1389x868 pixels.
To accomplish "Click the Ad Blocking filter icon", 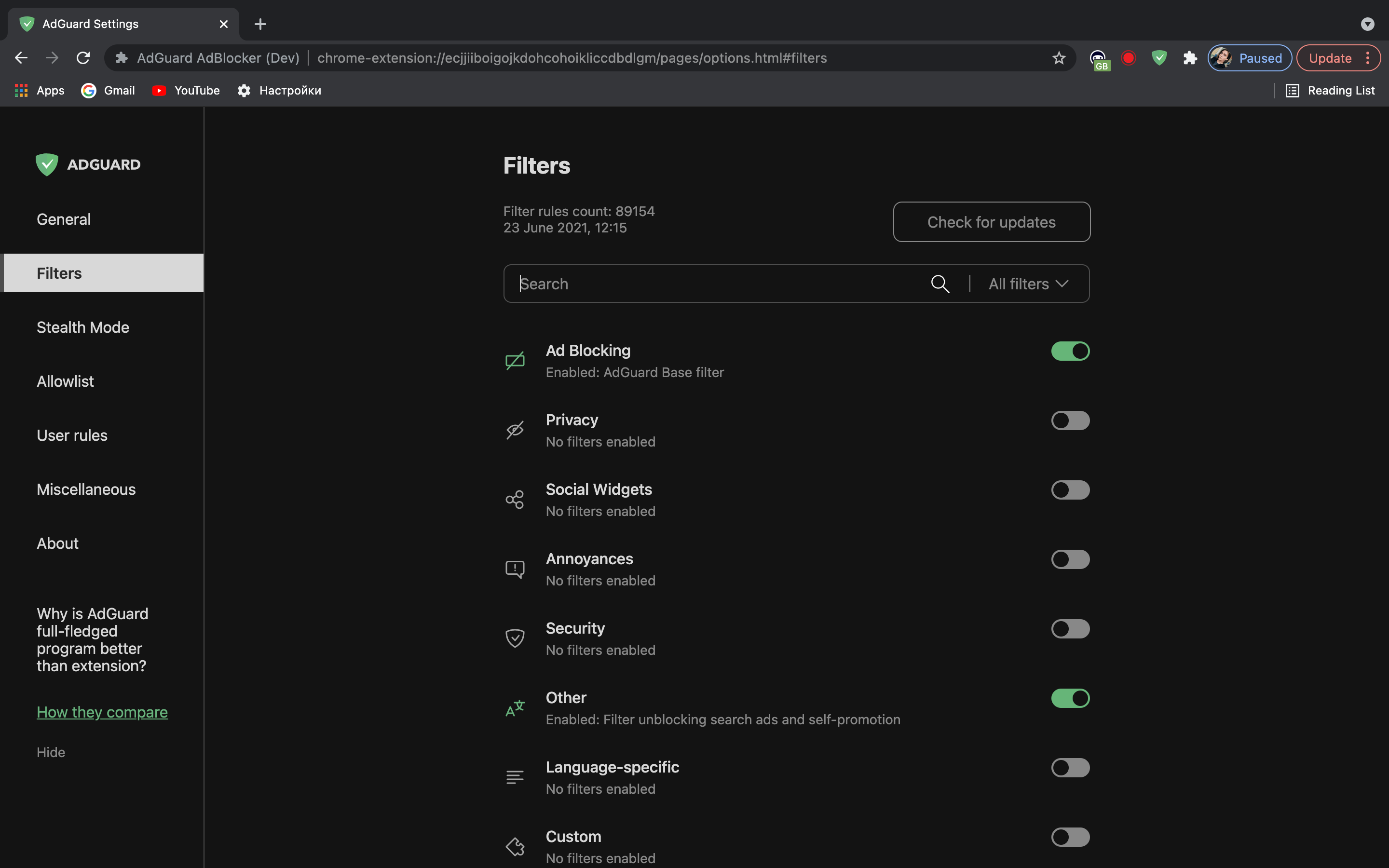I will 516,360.
